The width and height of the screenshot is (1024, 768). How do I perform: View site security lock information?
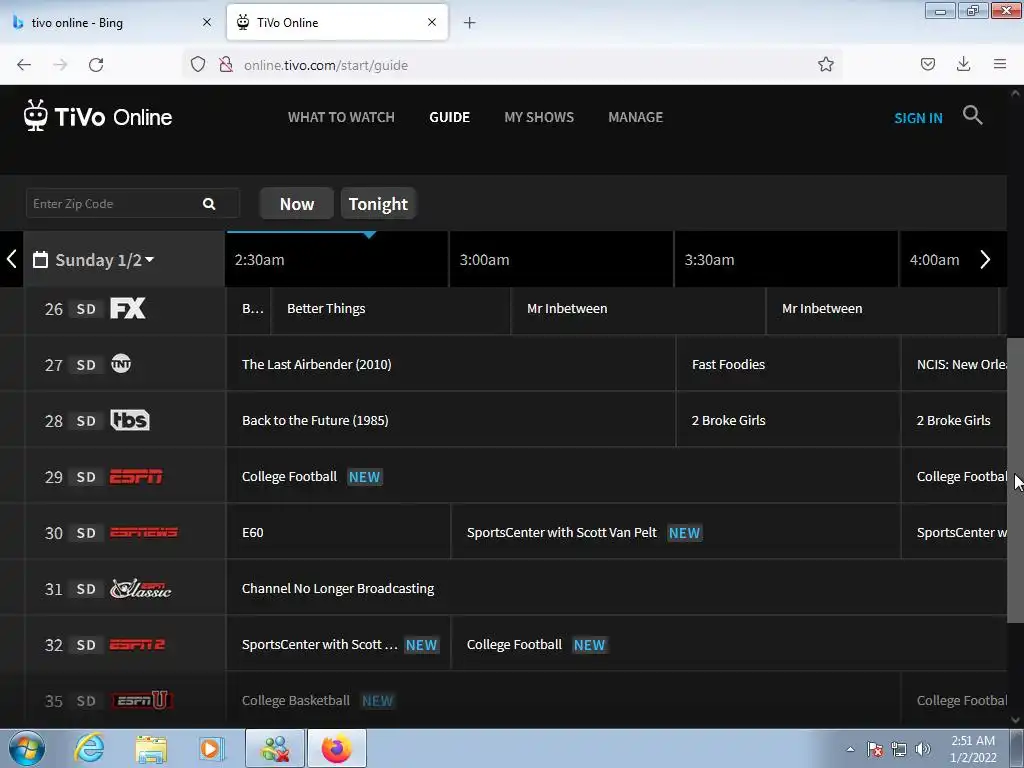226,64
